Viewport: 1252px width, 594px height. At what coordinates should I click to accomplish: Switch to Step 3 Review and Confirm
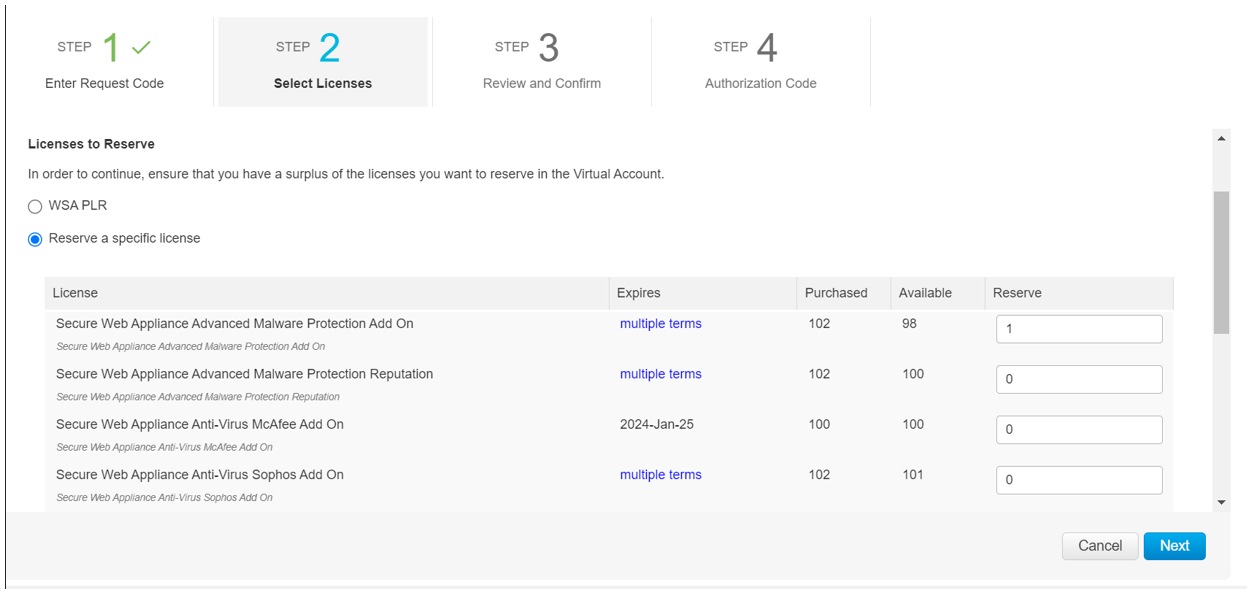[541, 60]
